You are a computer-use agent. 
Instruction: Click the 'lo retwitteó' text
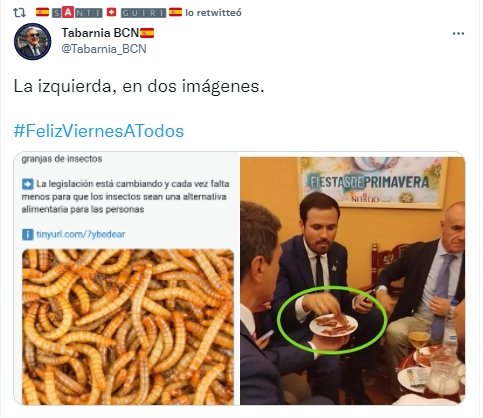click(x=213, y=13)
